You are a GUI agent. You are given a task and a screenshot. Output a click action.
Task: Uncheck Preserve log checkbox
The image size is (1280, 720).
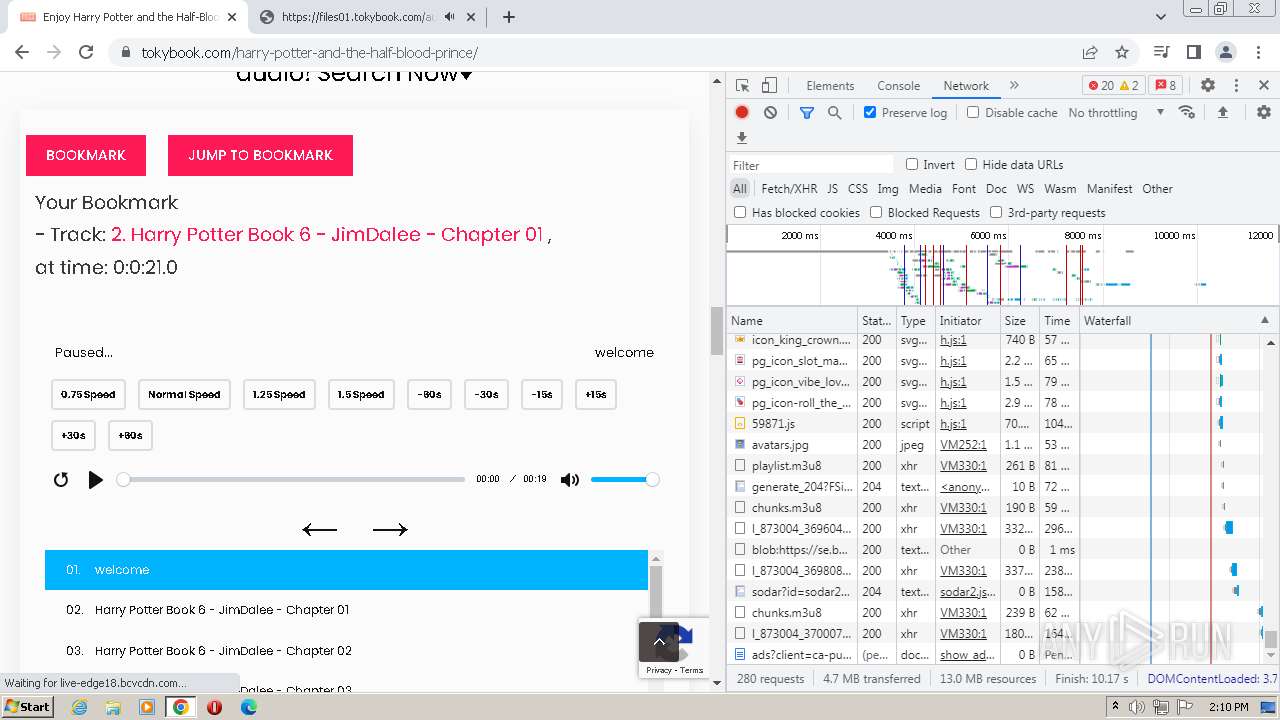[870, 112]
